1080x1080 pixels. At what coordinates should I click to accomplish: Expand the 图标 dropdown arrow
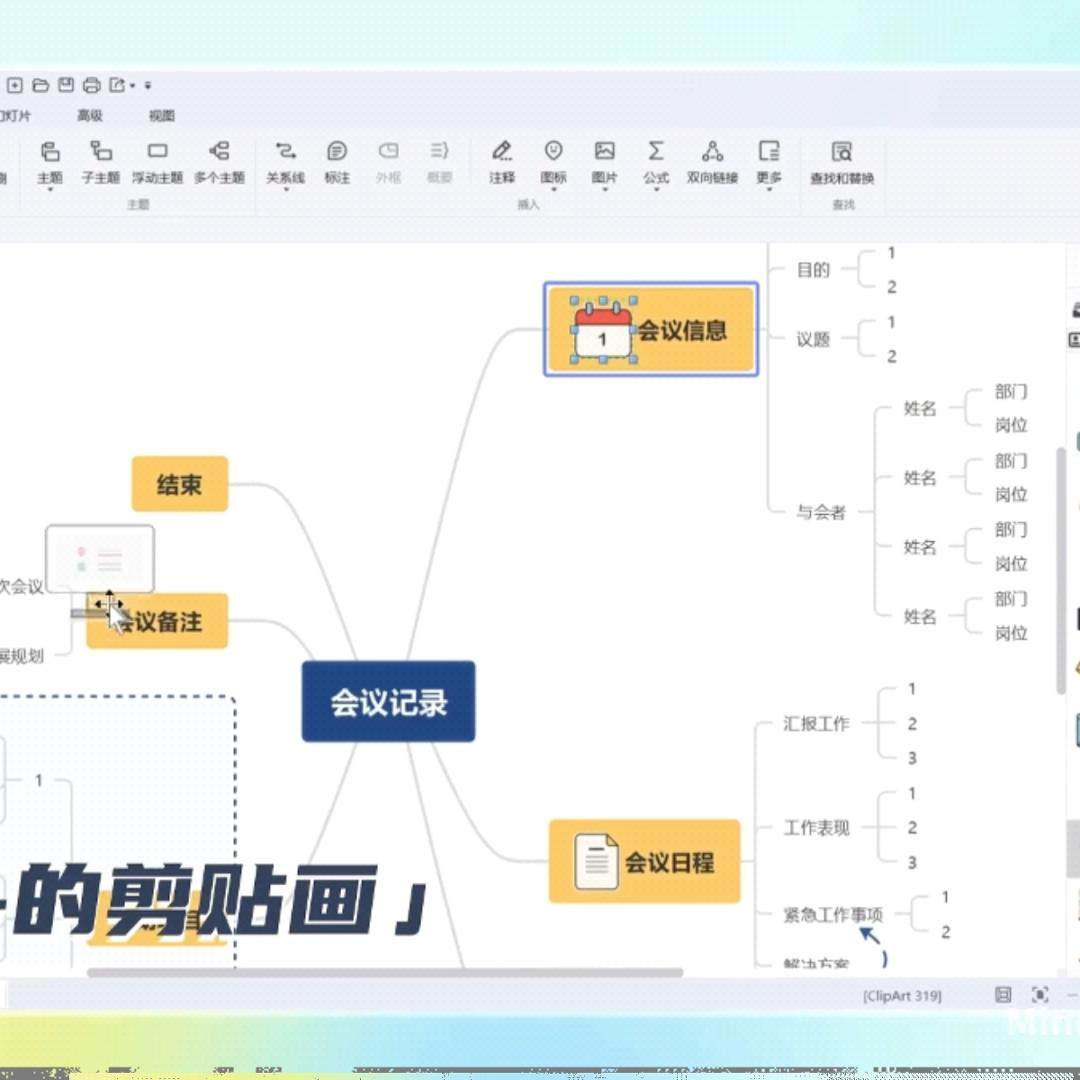(x=554, y=189)
